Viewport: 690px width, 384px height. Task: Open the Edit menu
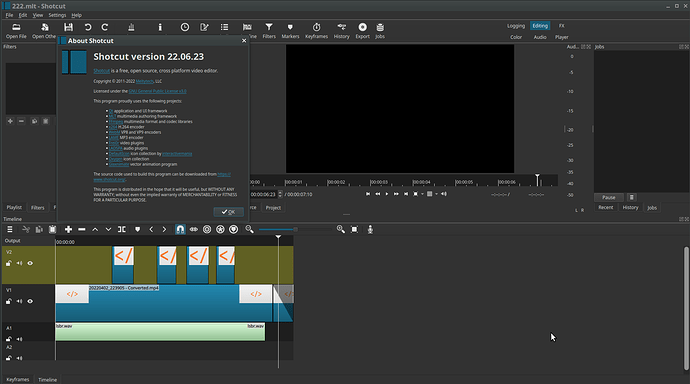coord(23,15)
